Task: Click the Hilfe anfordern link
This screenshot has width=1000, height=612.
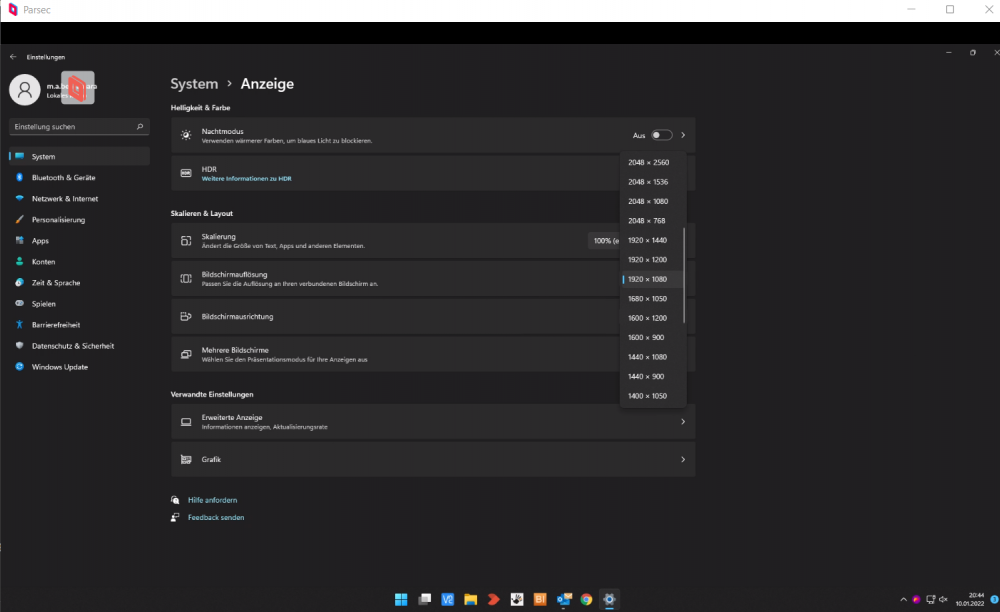Action: [x=212, y=500]
